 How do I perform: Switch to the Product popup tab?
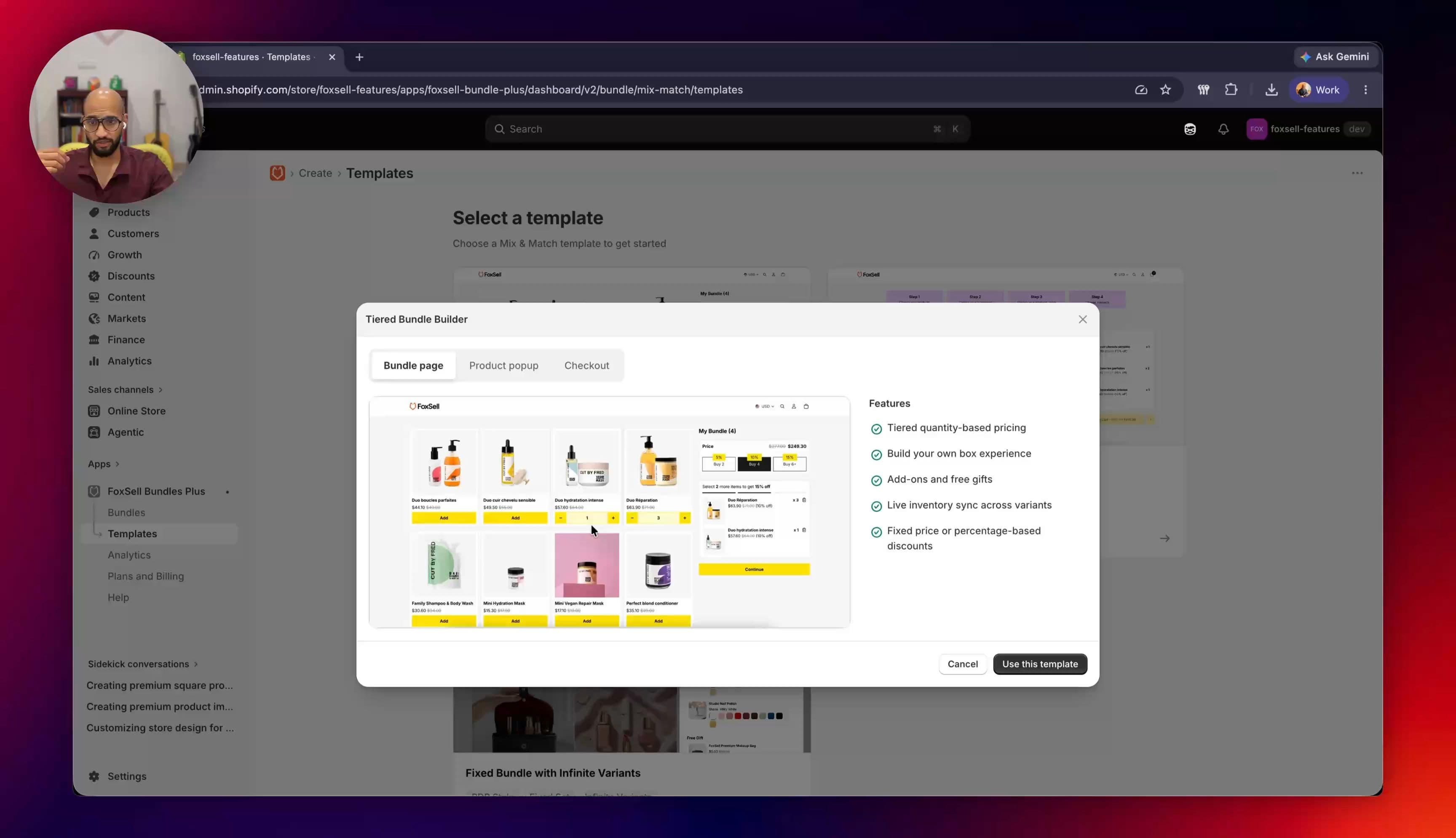click(503, 366)
